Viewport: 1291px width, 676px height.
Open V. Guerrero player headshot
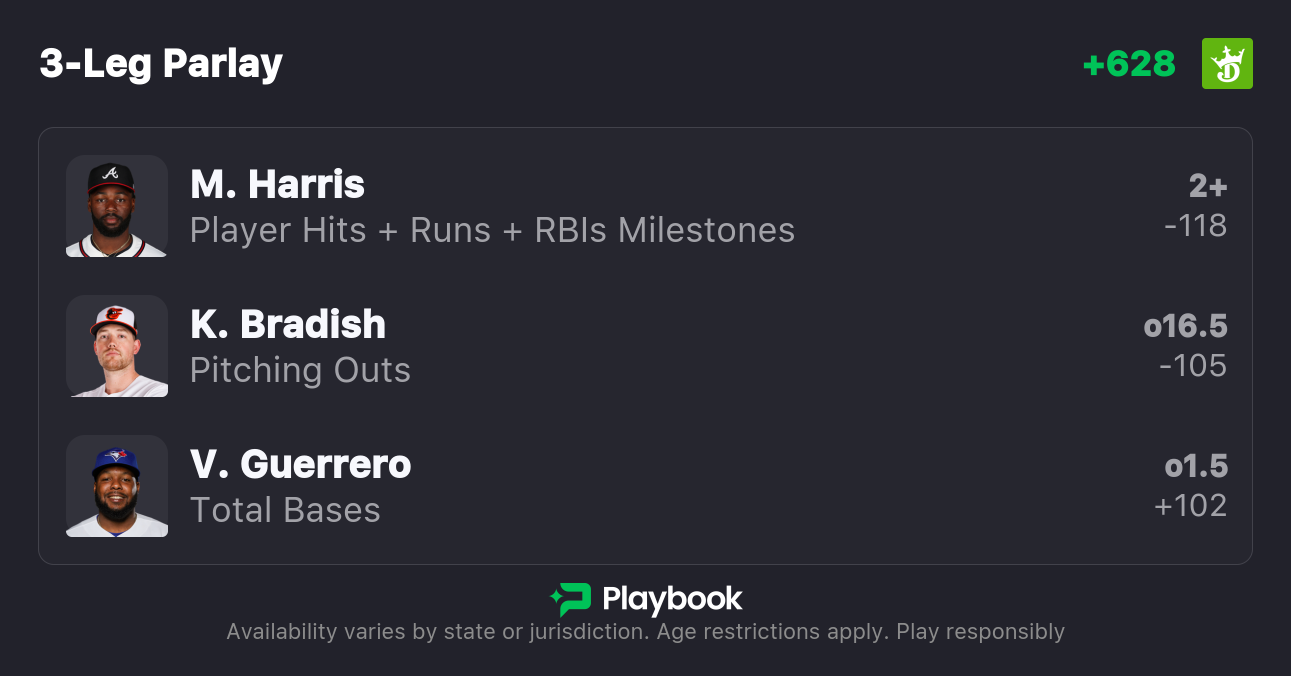click(117, 486)
